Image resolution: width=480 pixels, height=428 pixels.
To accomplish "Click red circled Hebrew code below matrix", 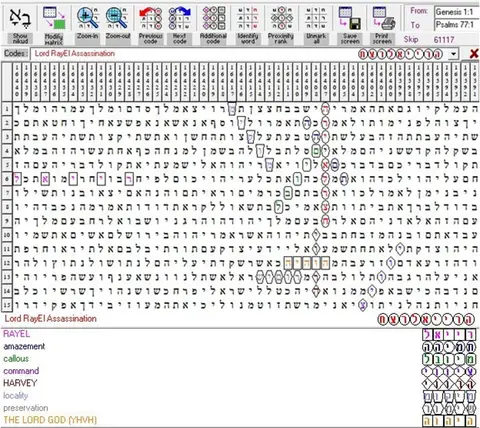I will click(426, 319).
